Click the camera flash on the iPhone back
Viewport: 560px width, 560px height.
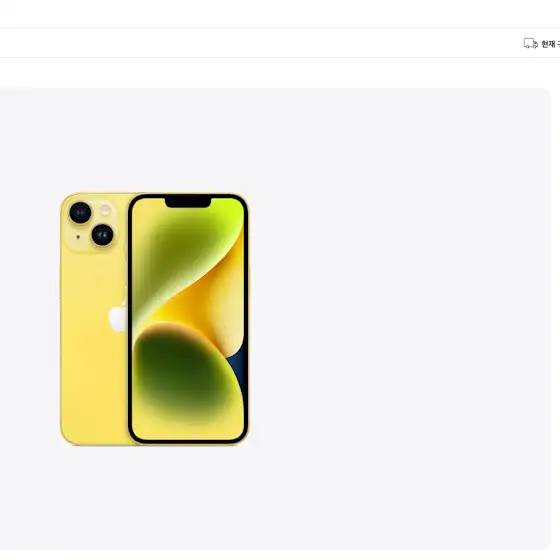pos(105,210)
